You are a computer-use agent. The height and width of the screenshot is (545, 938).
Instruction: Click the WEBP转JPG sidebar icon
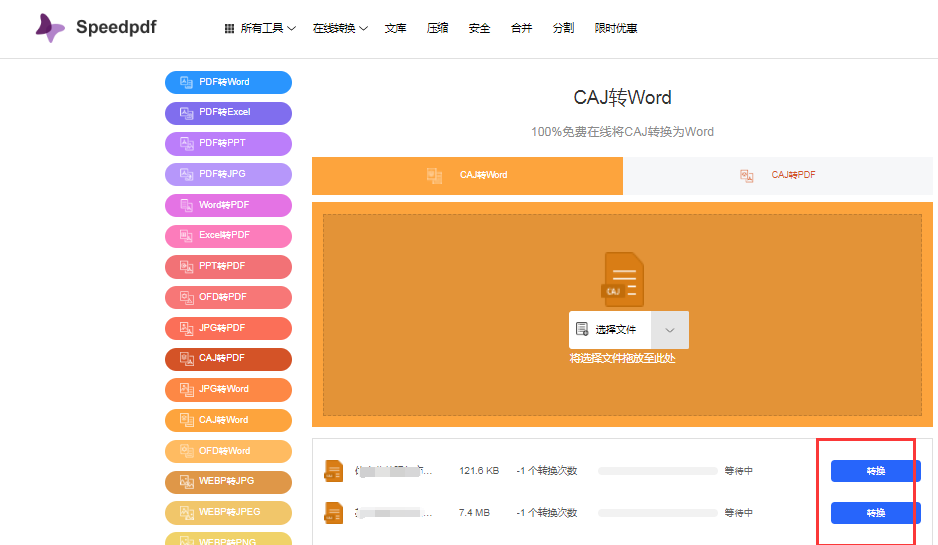point(187,482)
